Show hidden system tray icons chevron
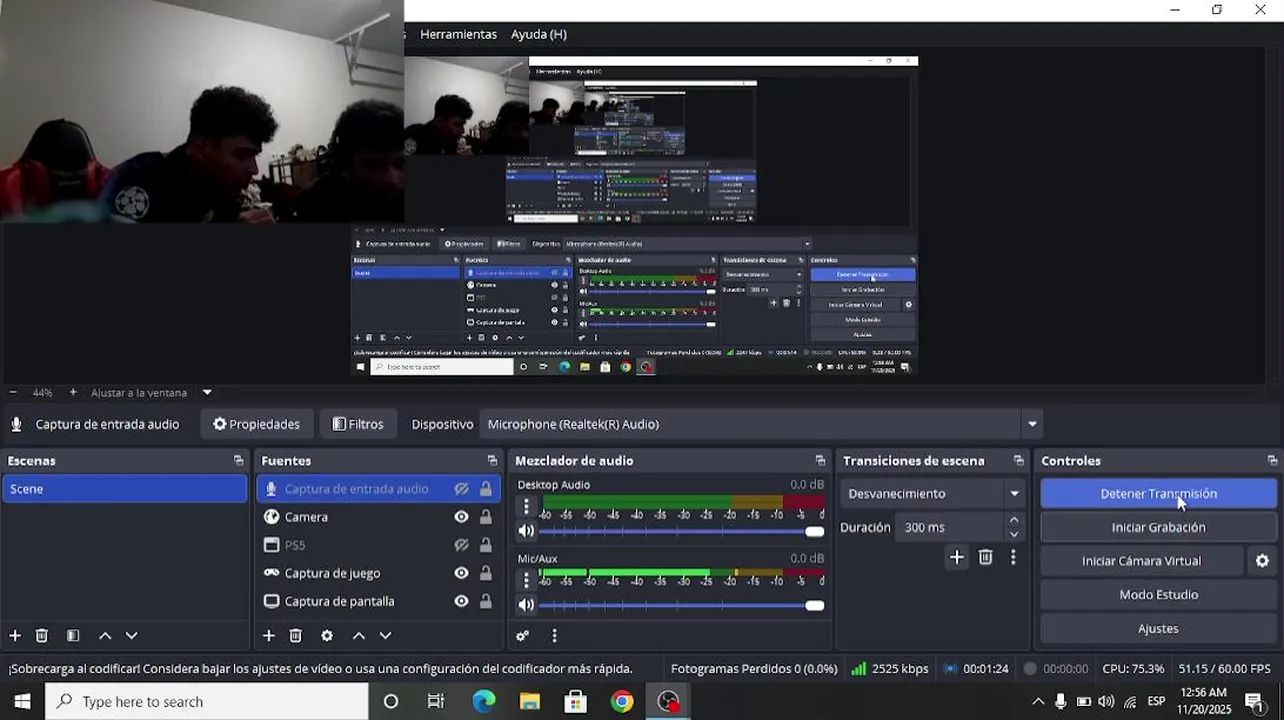The width and height of the screenshot is (1284, 720). click(1038, 701)
